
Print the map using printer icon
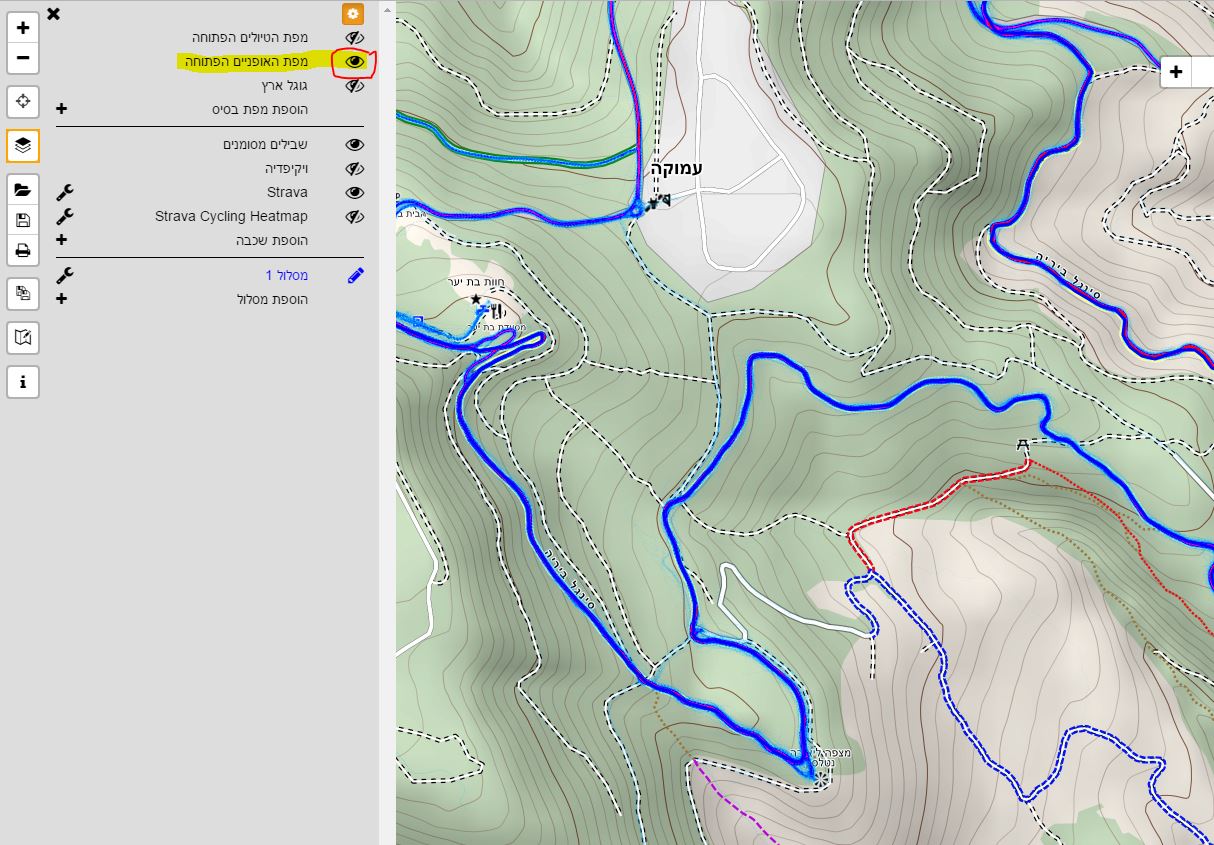tap(23, 250)
